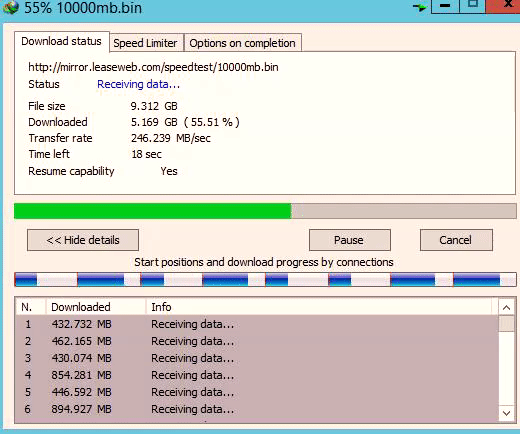Click the 'Start positions and download progress' label
The image size is (520, 434).
[x=264, y=262]
